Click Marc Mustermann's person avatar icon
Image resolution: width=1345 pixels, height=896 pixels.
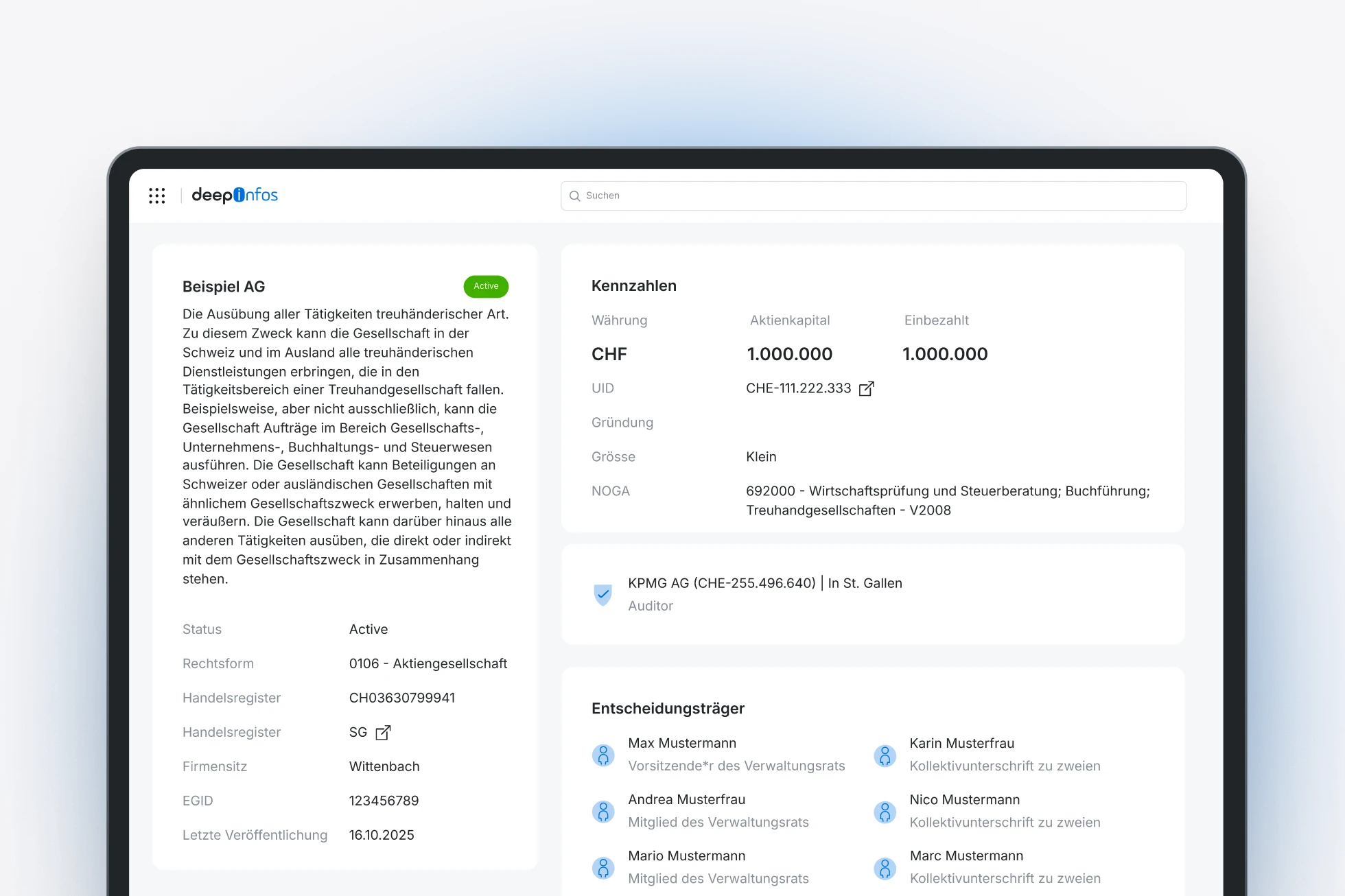pyautogui.click(x=885, y=868)
